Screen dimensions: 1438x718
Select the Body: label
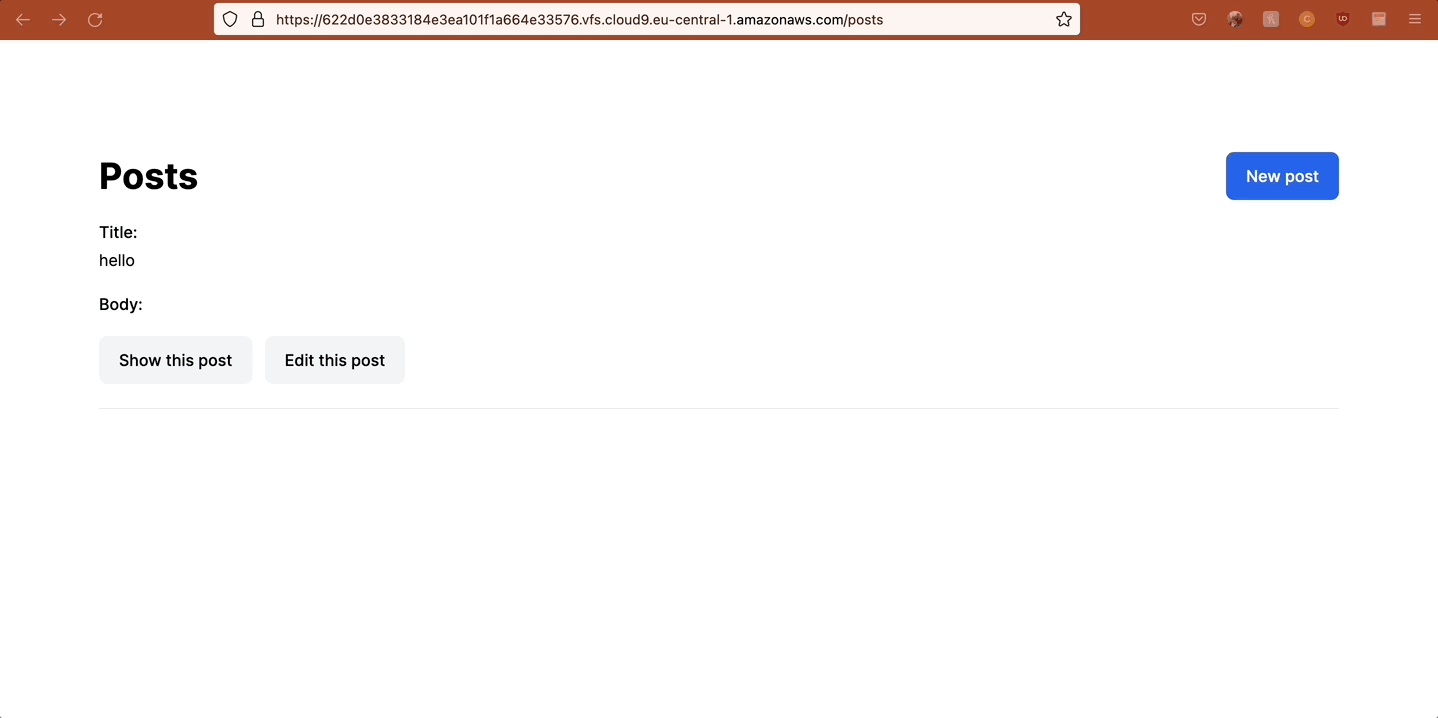point(121,304)
